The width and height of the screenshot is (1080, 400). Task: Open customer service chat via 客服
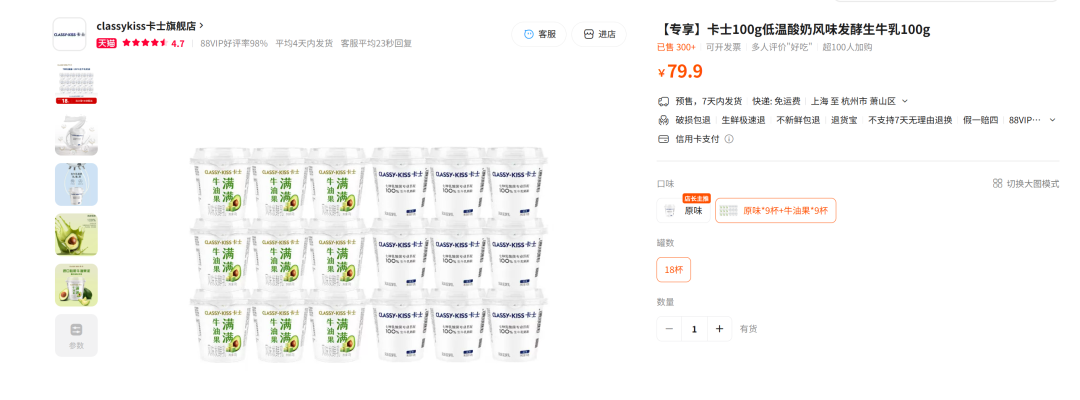[539, 34]
